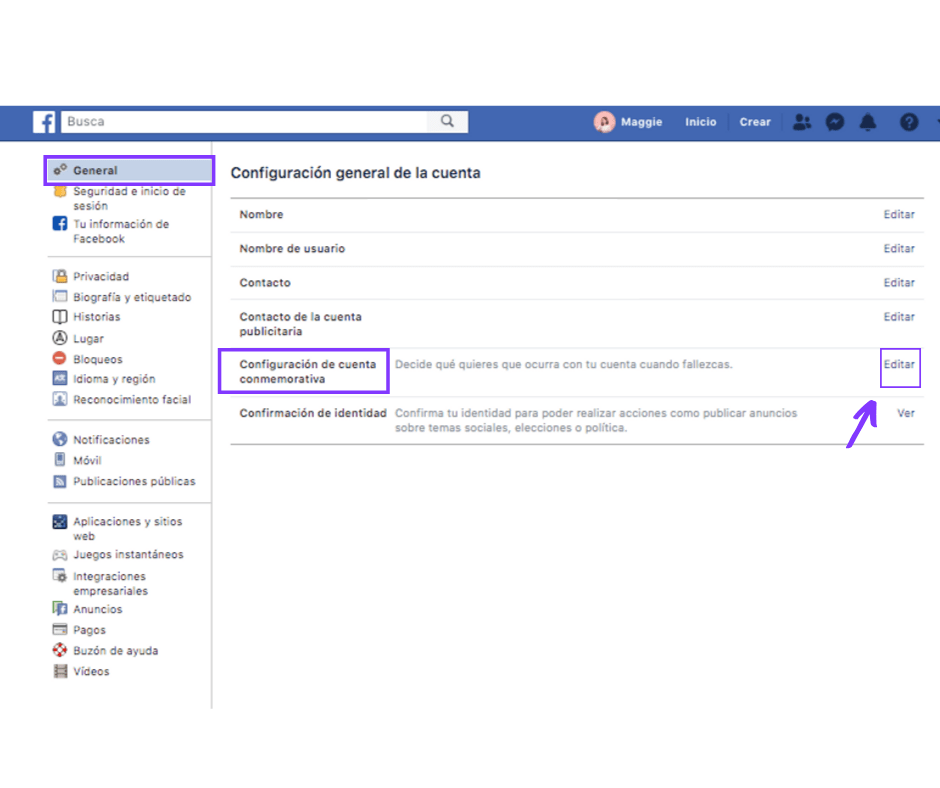Screen dimensions: 940x788
Task: Go to Privacidad settings
Action: tap(101, 276)
